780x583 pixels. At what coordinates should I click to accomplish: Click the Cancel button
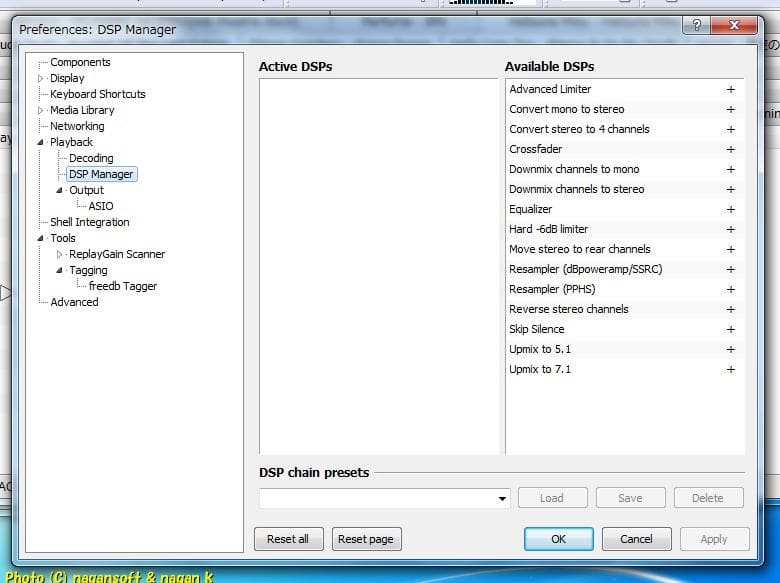pyautogui.click(x=636, y=539)
